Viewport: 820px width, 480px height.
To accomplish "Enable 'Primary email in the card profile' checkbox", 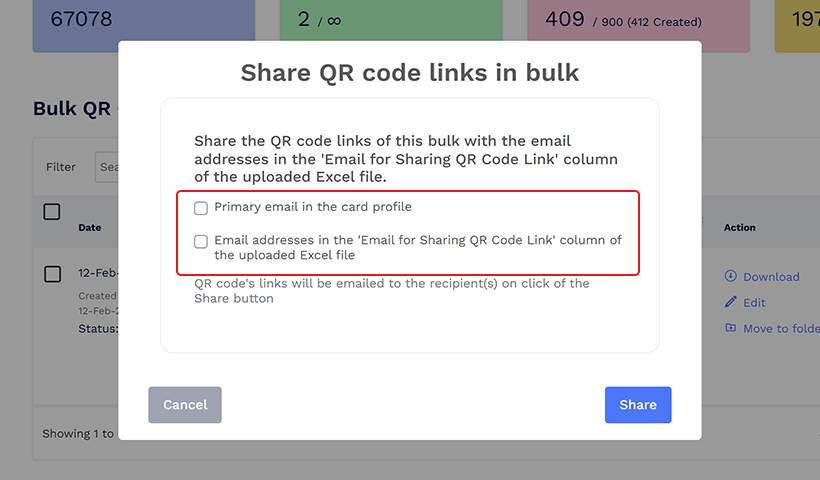I will point(201,208).
